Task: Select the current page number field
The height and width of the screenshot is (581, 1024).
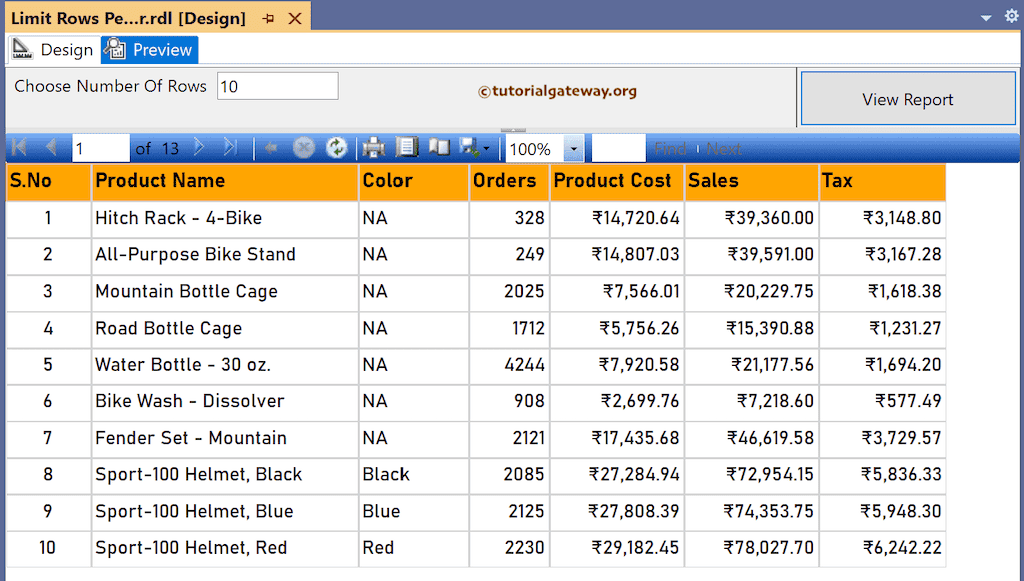Action: click(100, 147)
